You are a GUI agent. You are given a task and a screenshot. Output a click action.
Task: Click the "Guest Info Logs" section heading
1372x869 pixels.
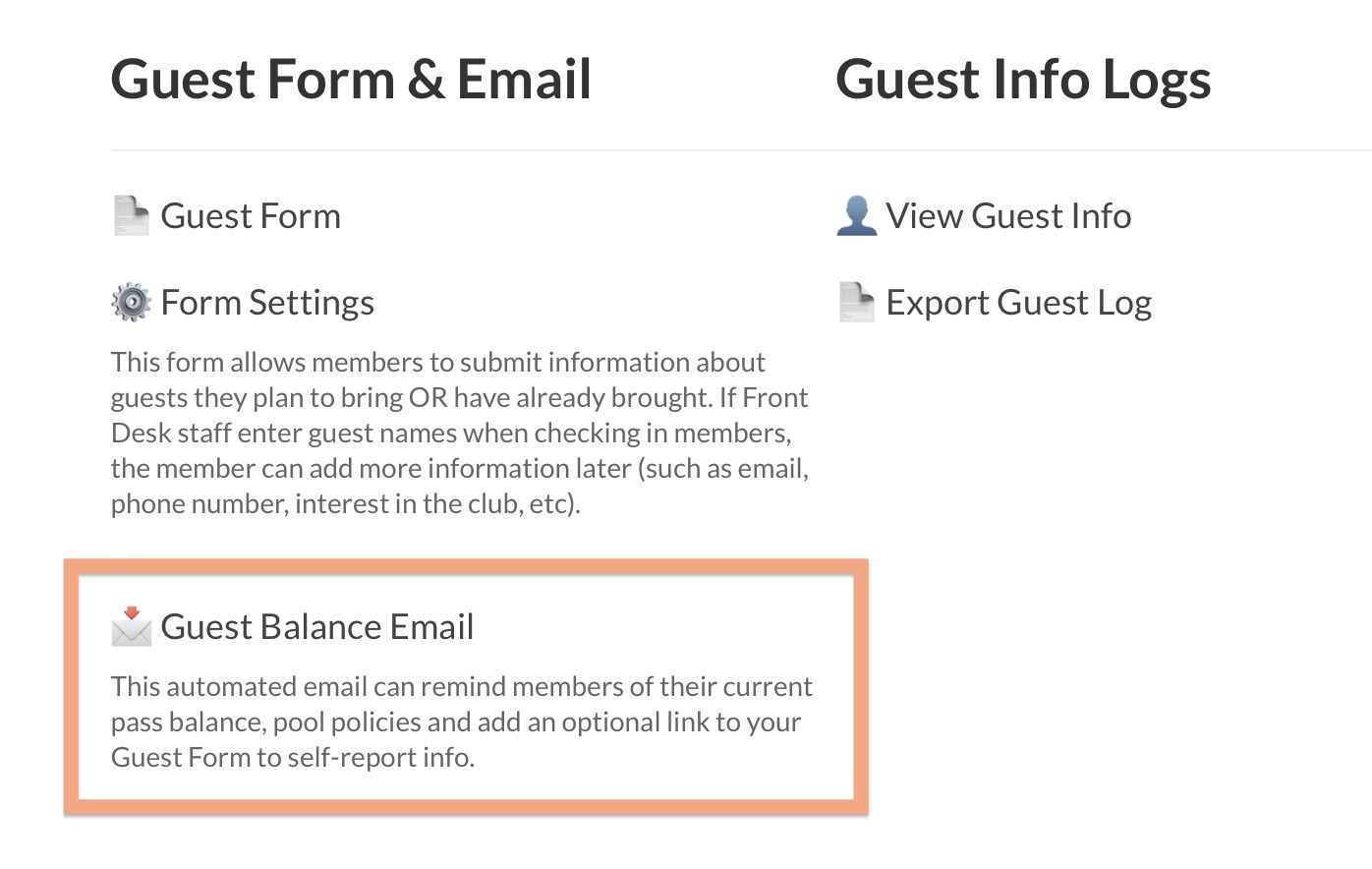coord(1023,80)
